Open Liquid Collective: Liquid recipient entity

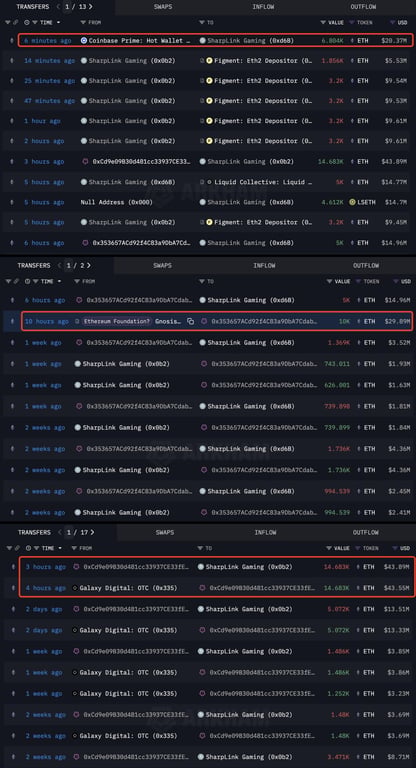[263, 182]
